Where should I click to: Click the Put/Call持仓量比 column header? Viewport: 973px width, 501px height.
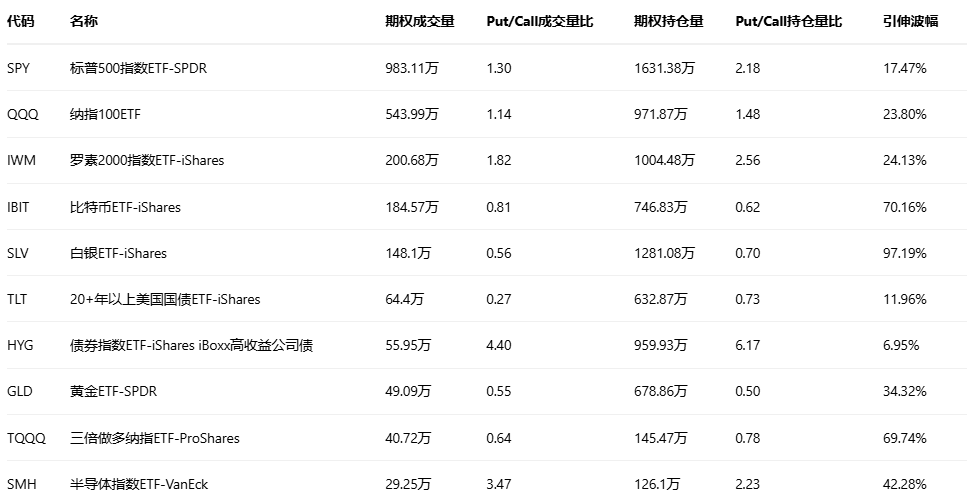tap(788, 22)
